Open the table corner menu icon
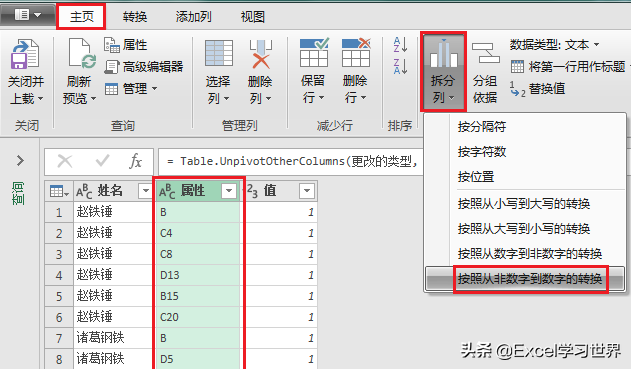The width and height of the screenshot is (631, 369). click(x=59, y=191)
